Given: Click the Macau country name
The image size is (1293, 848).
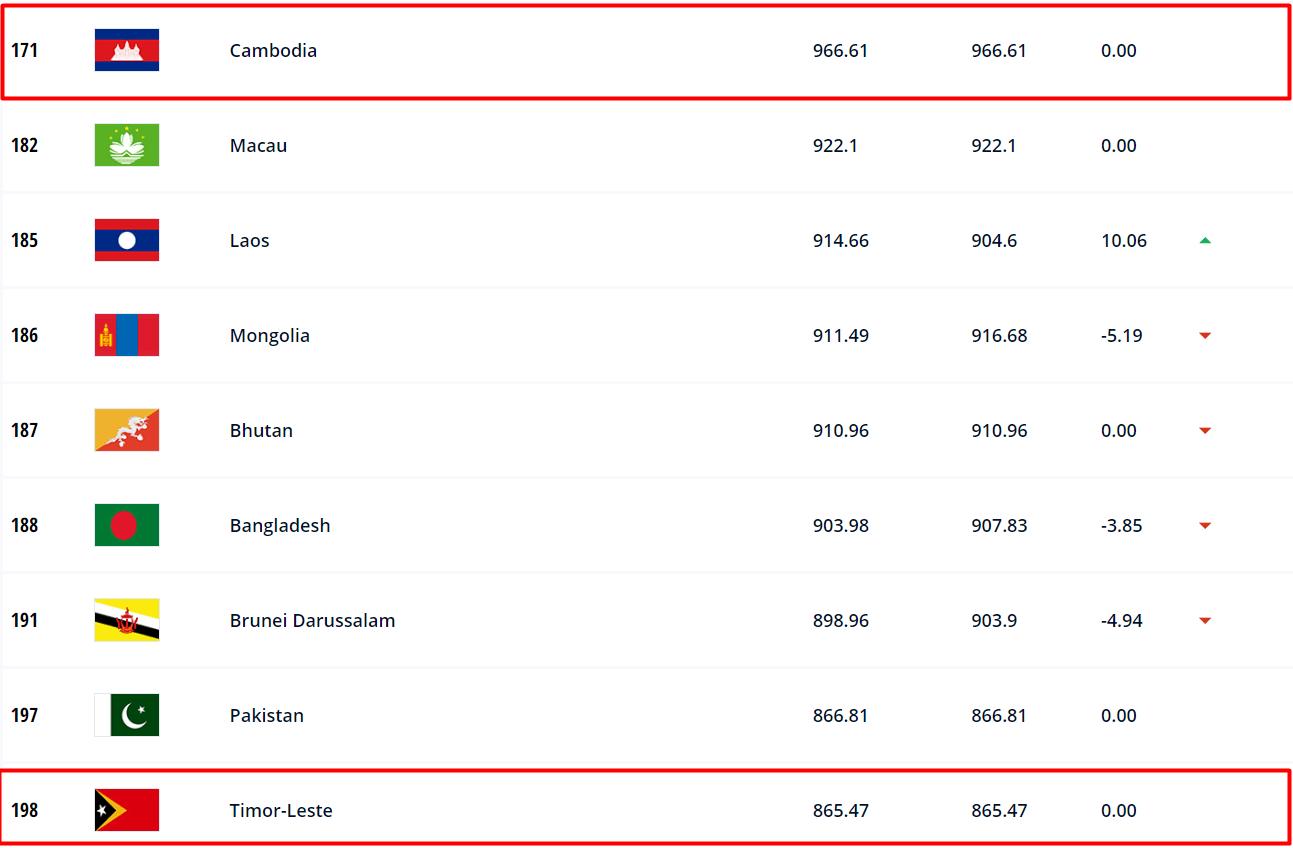Looking at the screenshot, I should 258,145.
